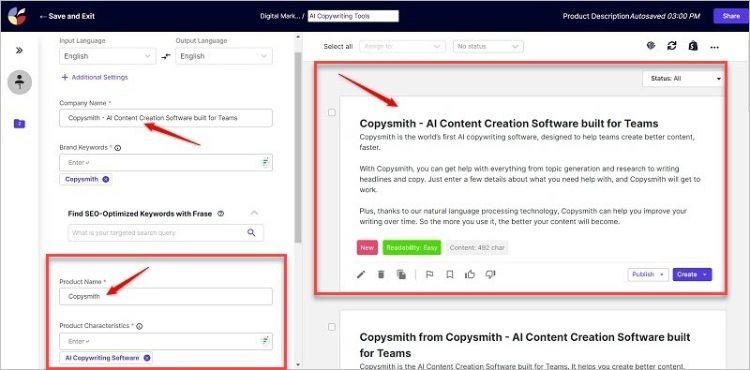Delete first result with trash icon
The height and width of the screenshot is (370, 750).
click(381, 274)
